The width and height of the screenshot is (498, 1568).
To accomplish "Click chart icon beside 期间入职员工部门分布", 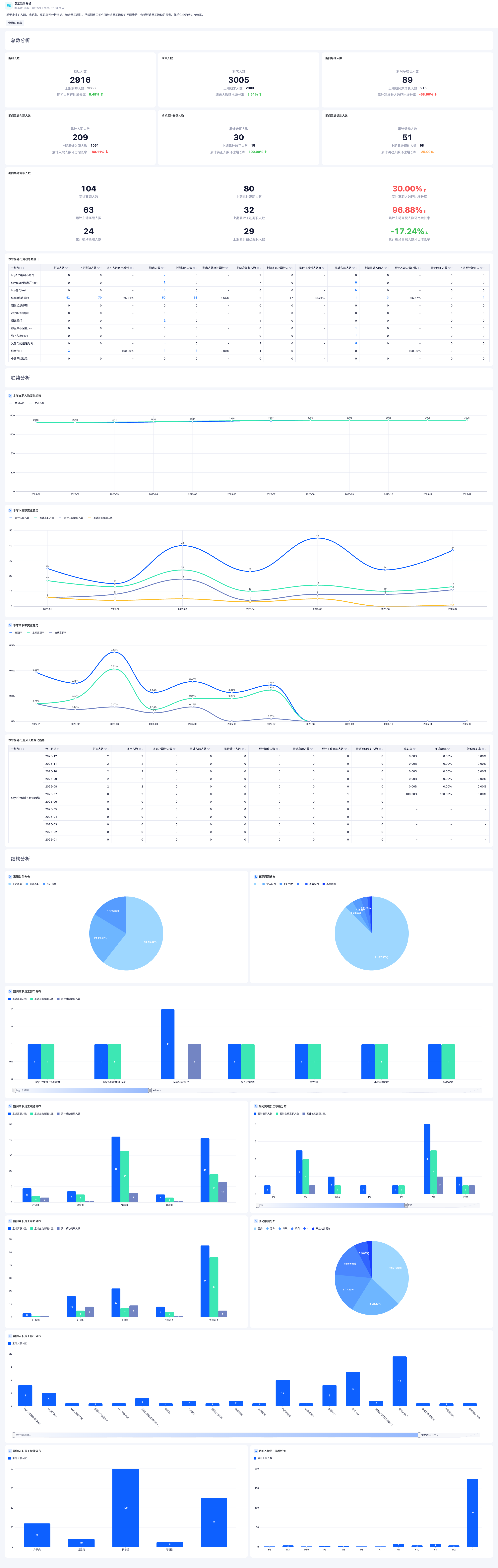I will click(x=10, y=1336).
